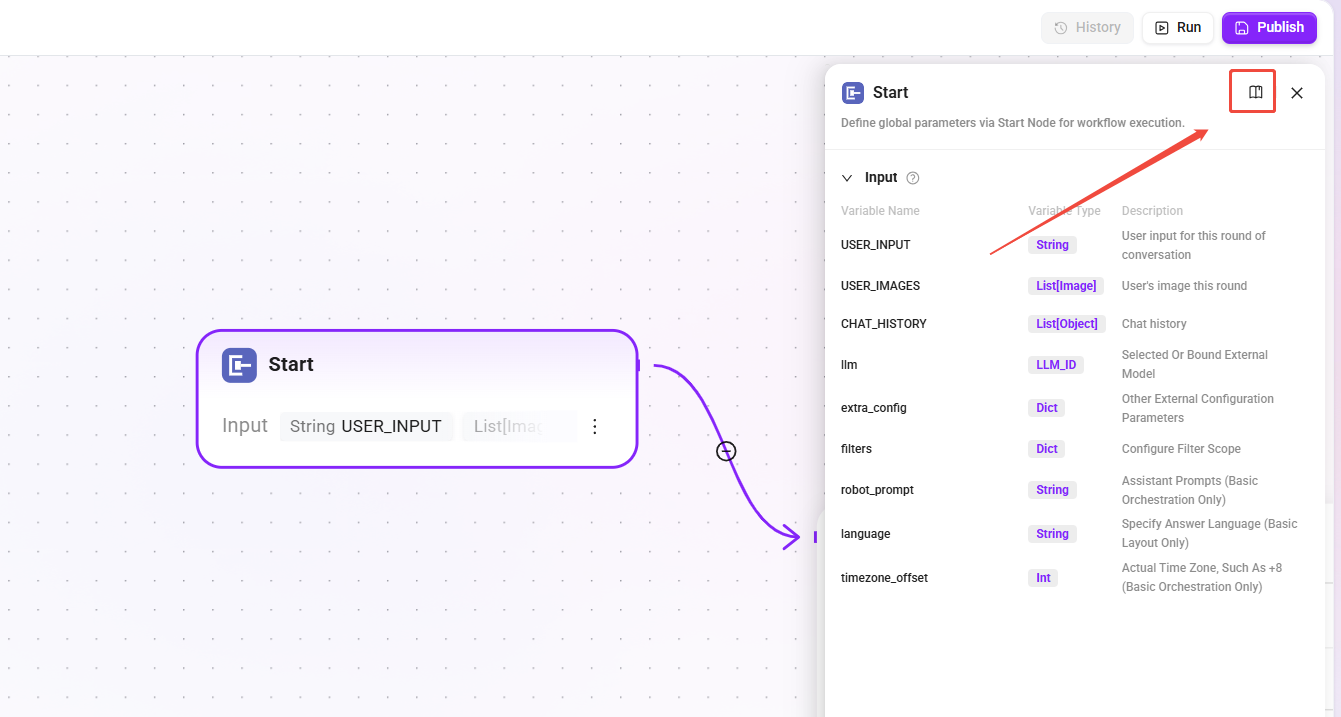
Task: Select the Start node title on canvas
Action: [x=291, y=365]
